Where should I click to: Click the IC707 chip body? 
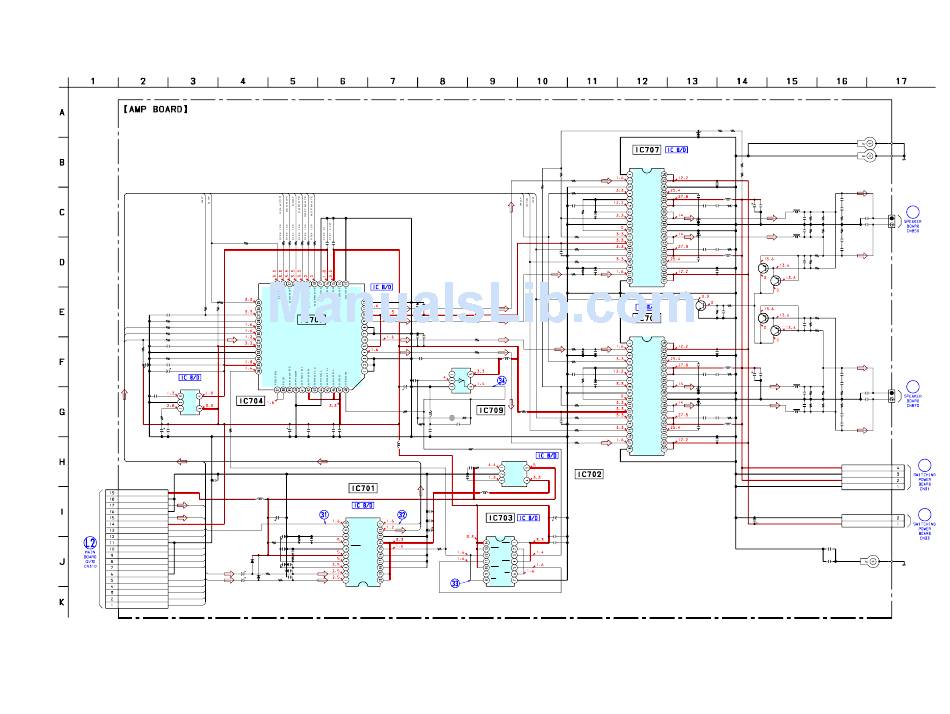[646, 228]
